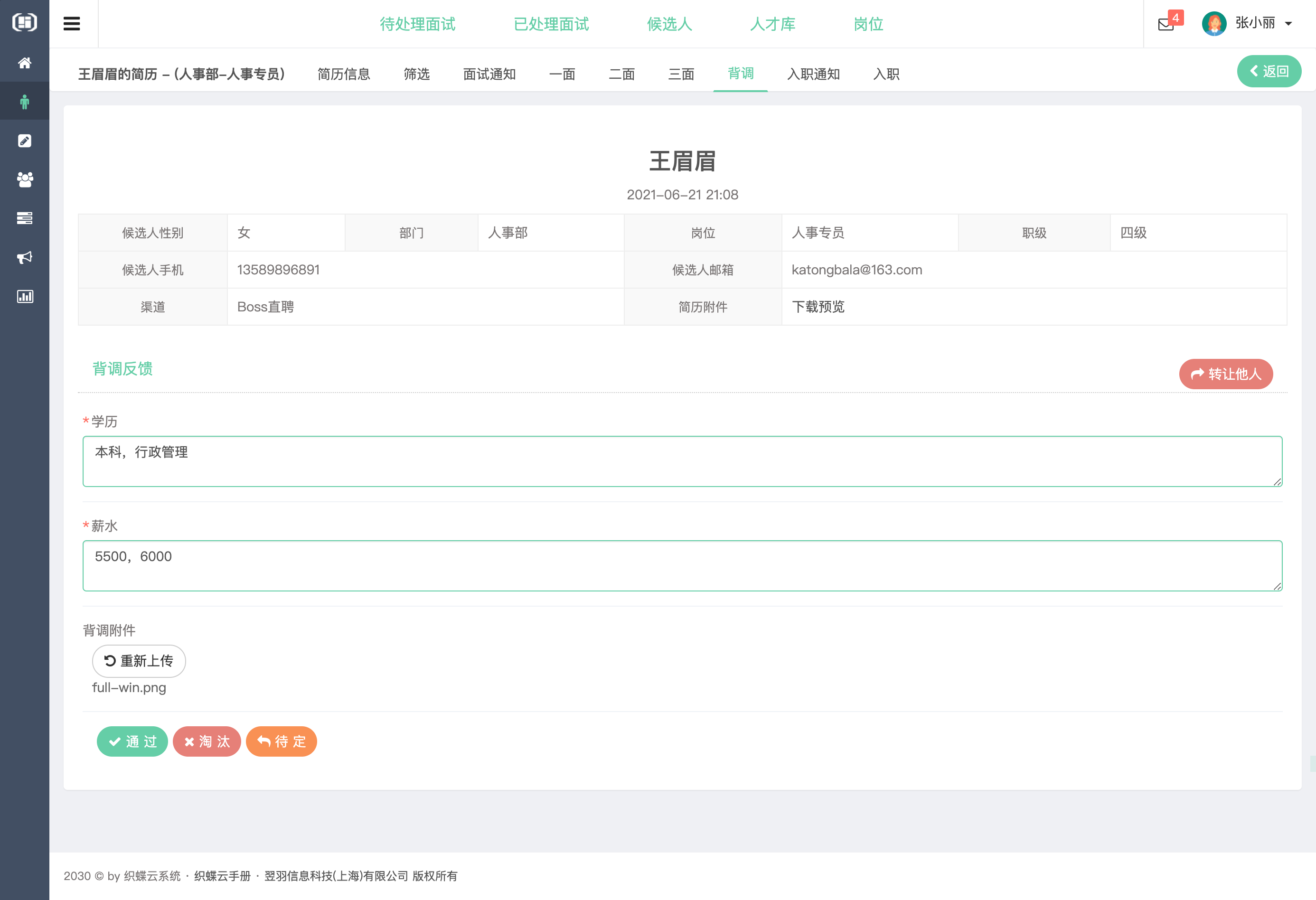Viewport: 1316px width, 900px height.
Task: Click 重新上传 to re-upload the attachment
Action: point(139,661)
